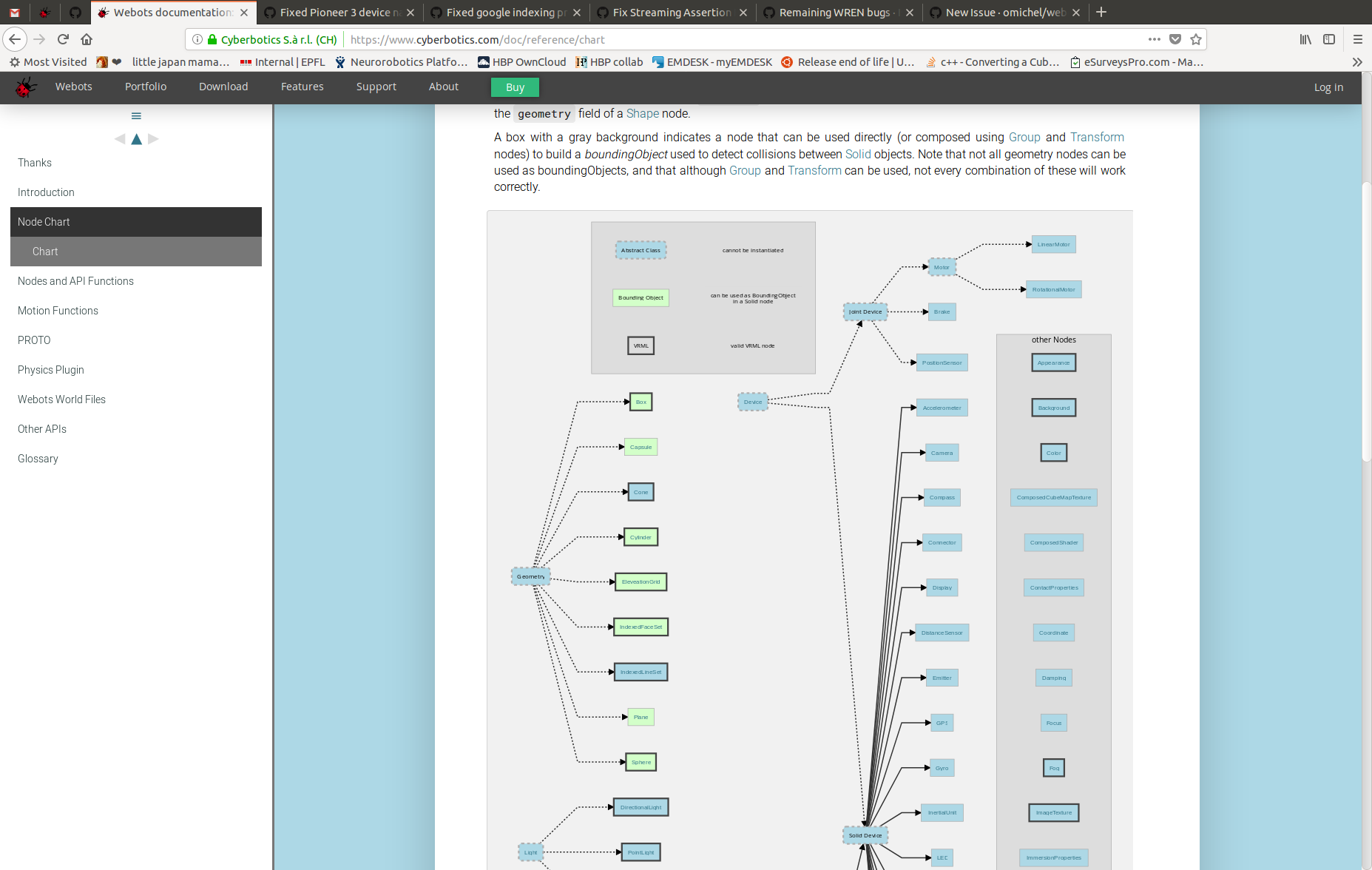
Task: Open the documentation sidebar hamburger menu
Action: click(x=136, y=115)
